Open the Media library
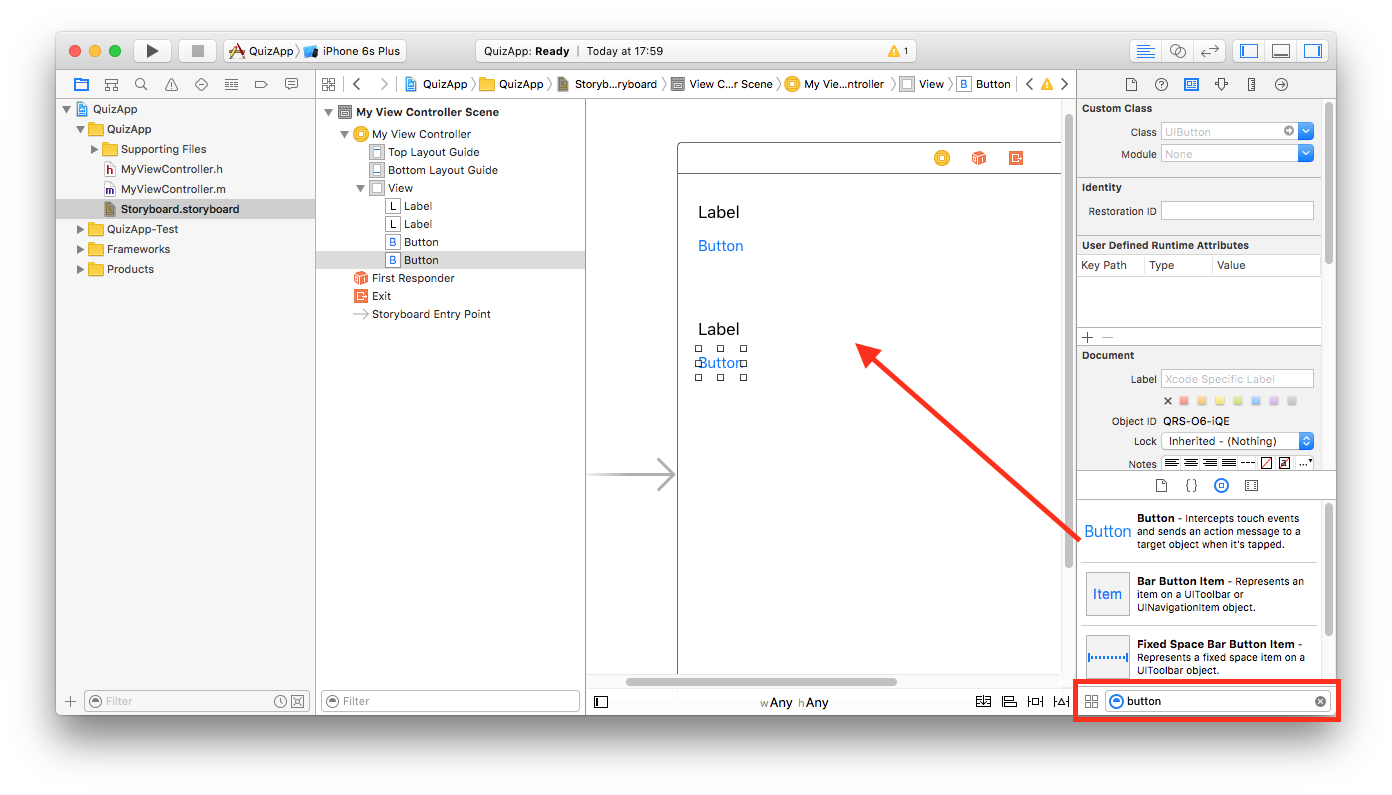This screenshot has height=795, width=1392. (x=1251, y=486)
